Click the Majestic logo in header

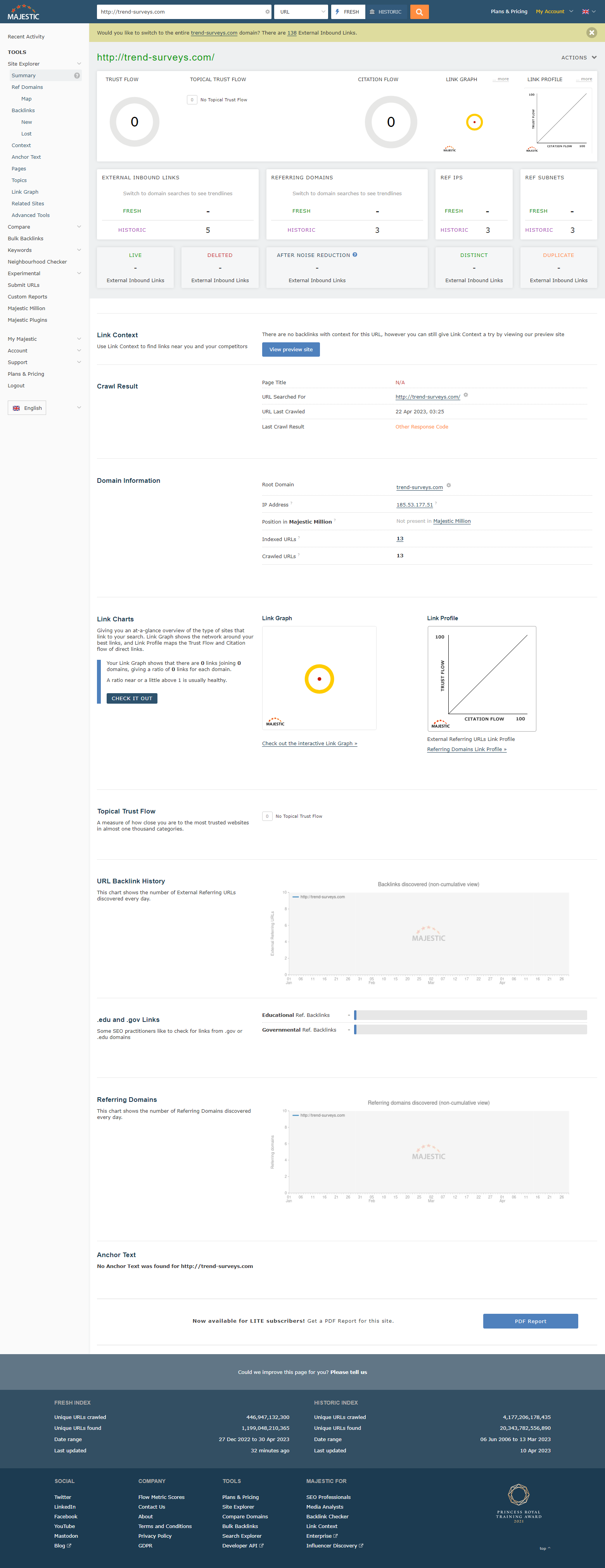[x=23, y=13]
